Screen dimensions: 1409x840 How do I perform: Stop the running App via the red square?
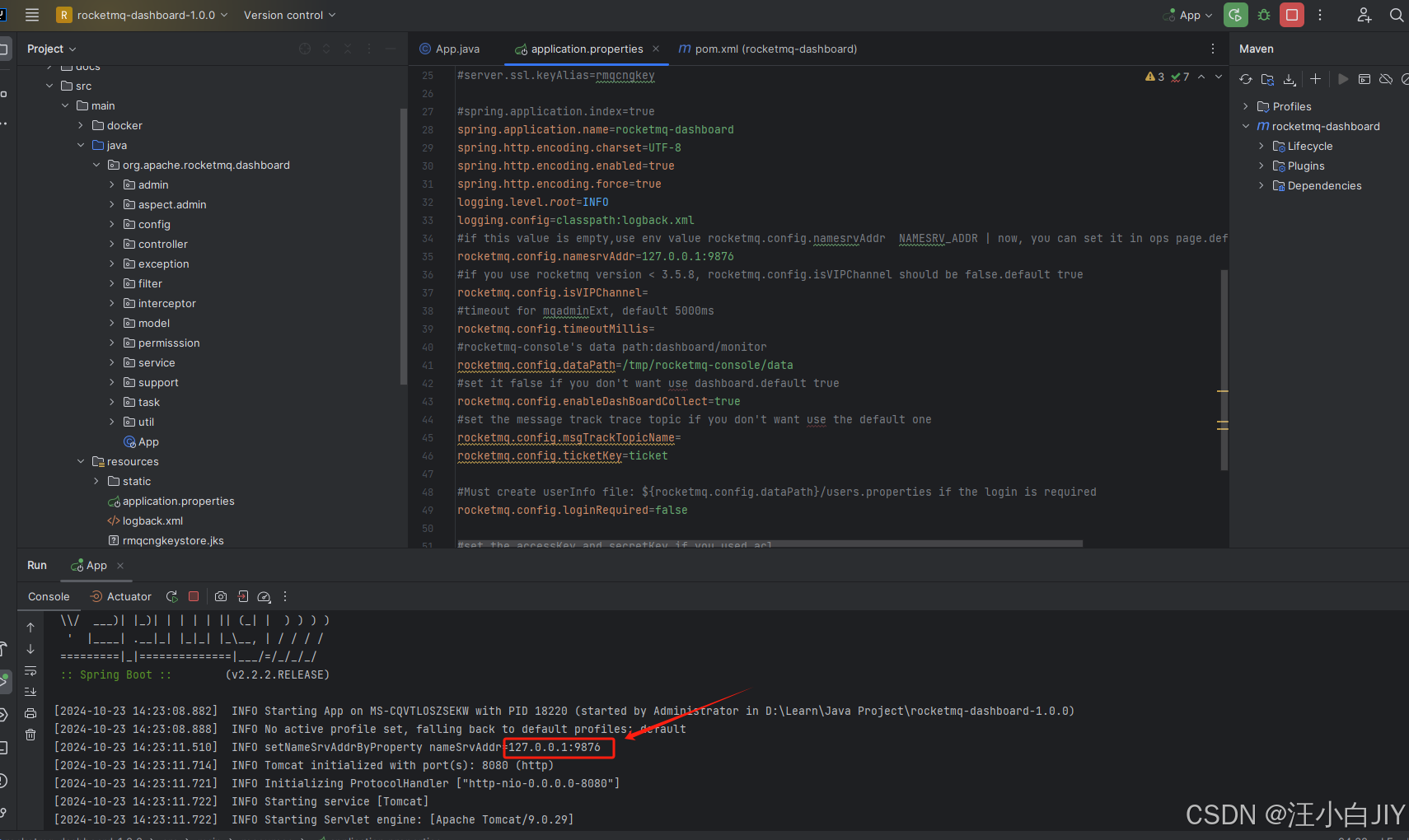194,596
